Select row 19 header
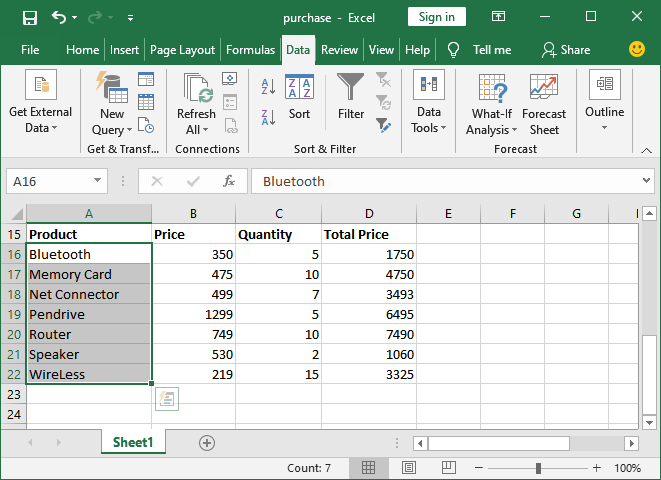 [13, 314]
